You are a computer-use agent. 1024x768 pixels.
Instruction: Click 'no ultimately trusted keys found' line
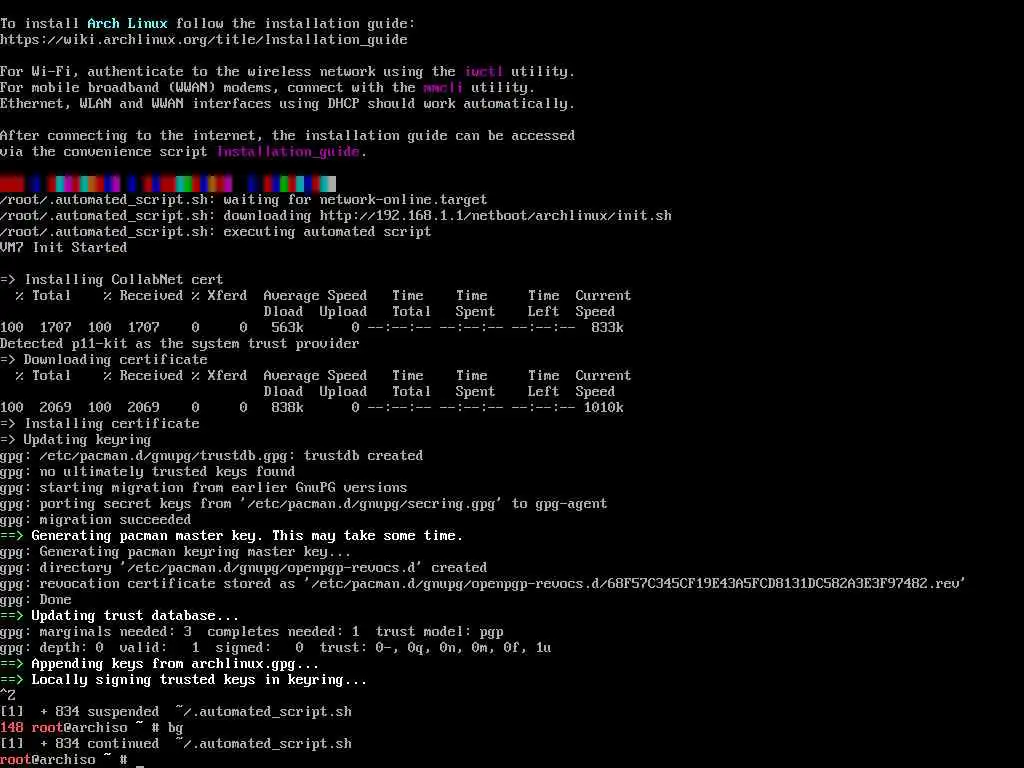click(x=148, y=472)
